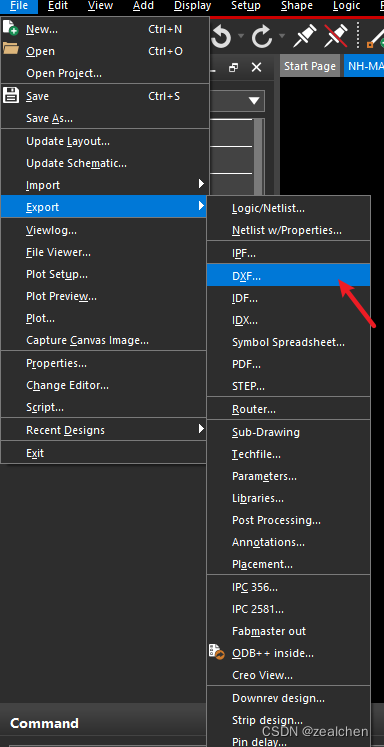This screenshot has height=747, width=384.
Task: Click the New file icon in File menu
Action: 10,28
